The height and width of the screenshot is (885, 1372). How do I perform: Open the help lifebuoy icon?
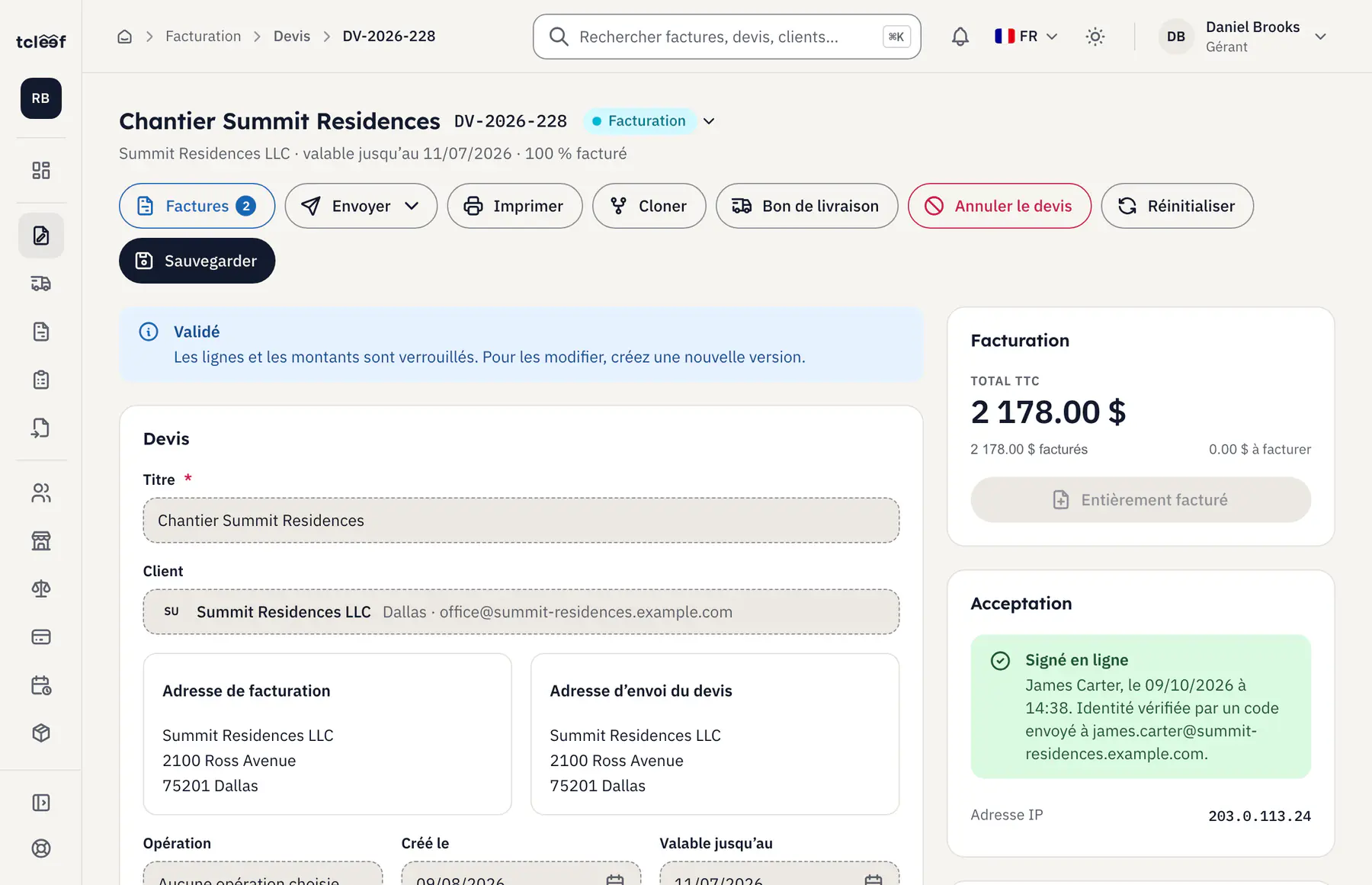(41, 848)
